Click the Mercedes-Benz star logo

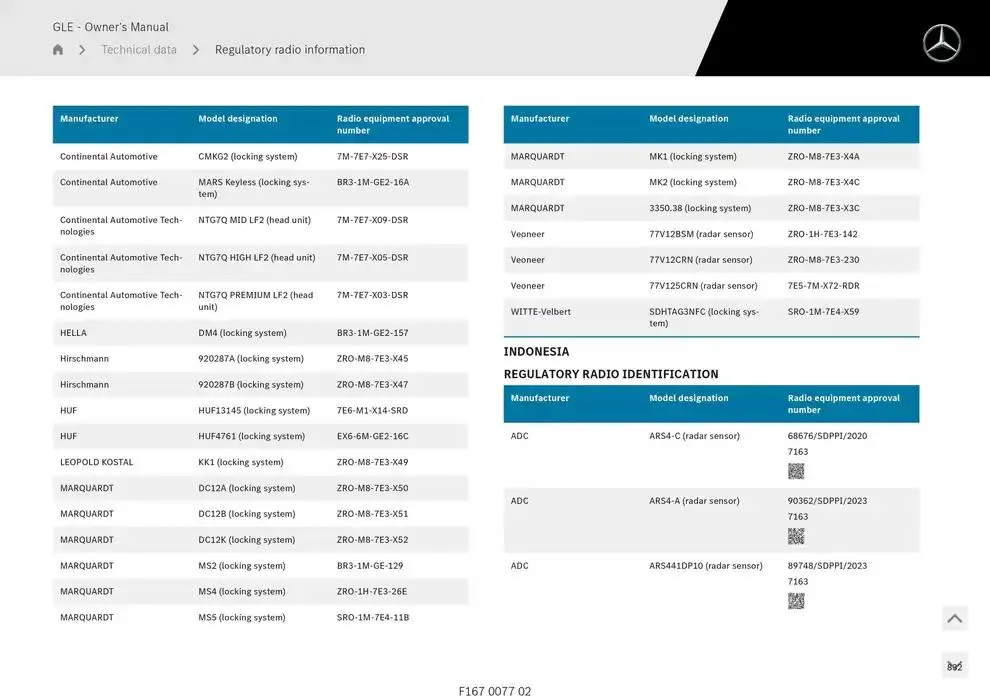click(x=941, y=43)
